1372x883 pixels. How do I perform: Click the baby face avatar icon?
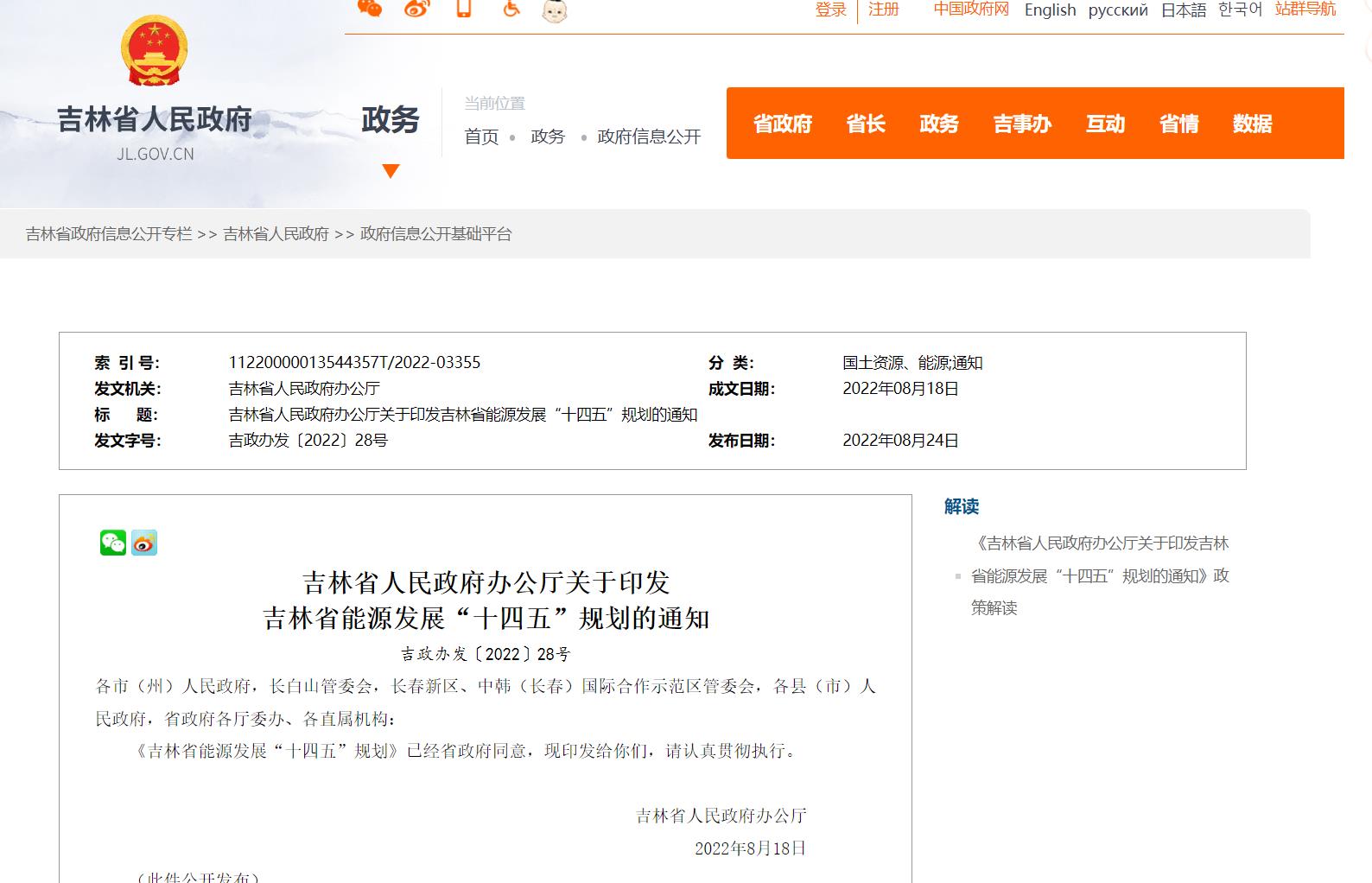tap(555, 10)
